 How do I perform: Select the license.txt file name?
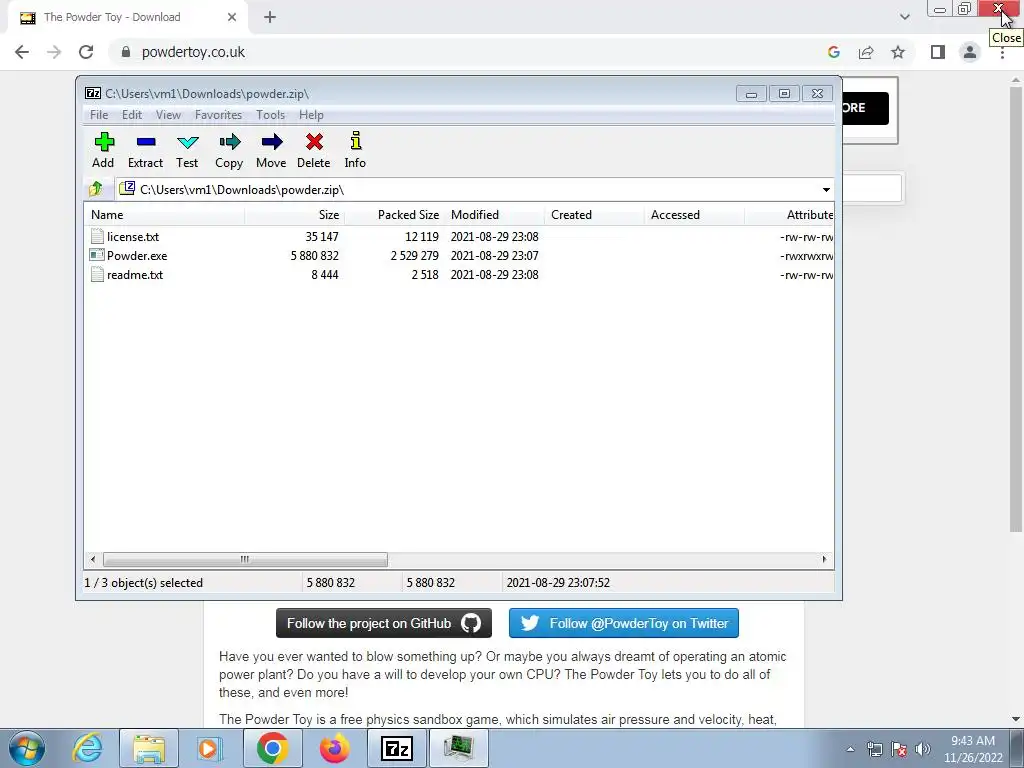(x=133, y=236)
